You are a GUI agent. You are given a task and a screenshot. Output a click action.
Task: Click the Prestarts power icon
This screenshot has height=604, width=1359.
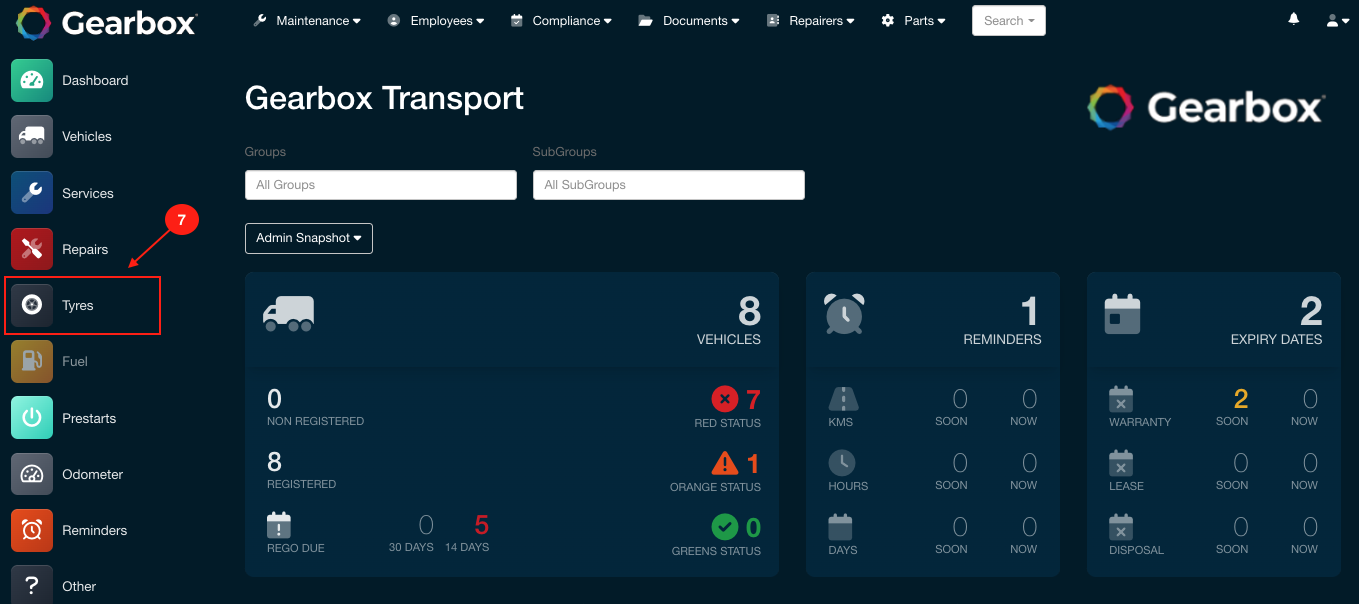coord(32,418)
